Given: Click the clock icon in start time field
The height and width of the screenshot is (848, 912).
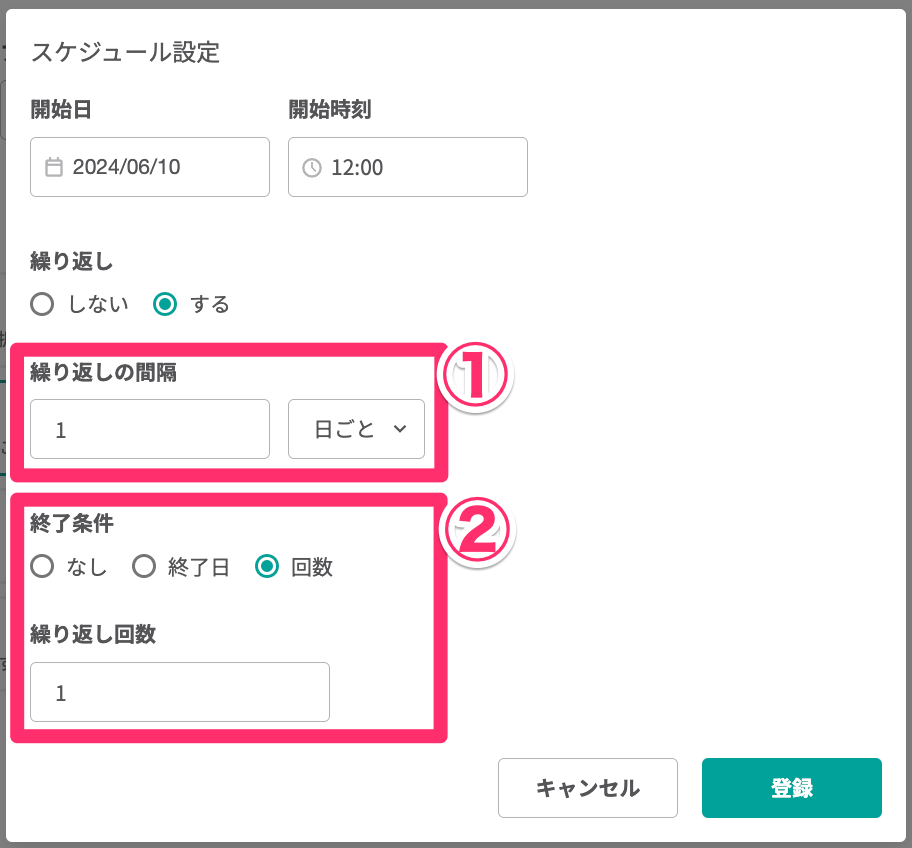Looking at the screenshot, I should (312, 167).
